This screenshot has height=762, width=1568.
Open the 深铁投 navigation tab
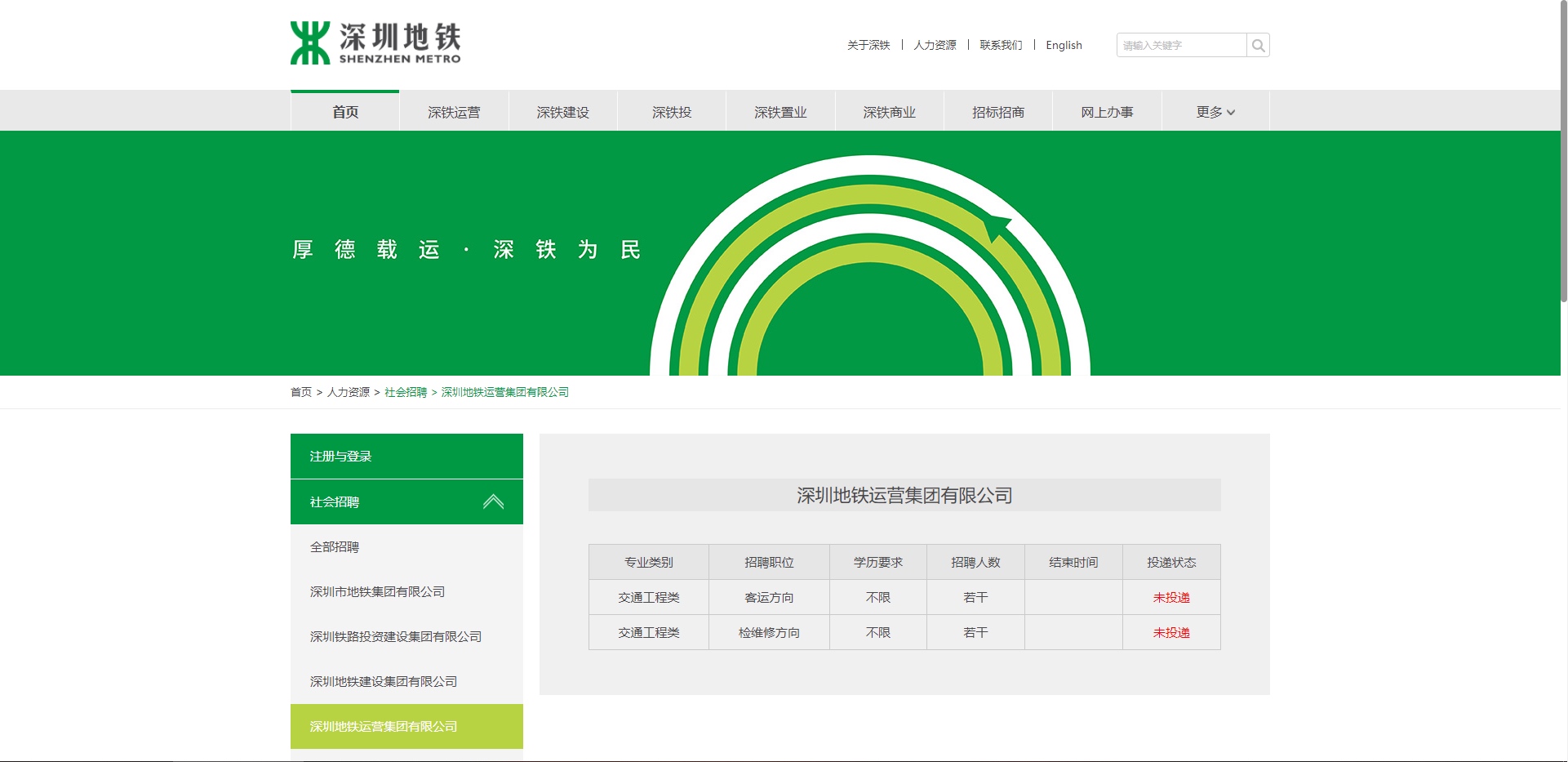[x=672, y=112]
